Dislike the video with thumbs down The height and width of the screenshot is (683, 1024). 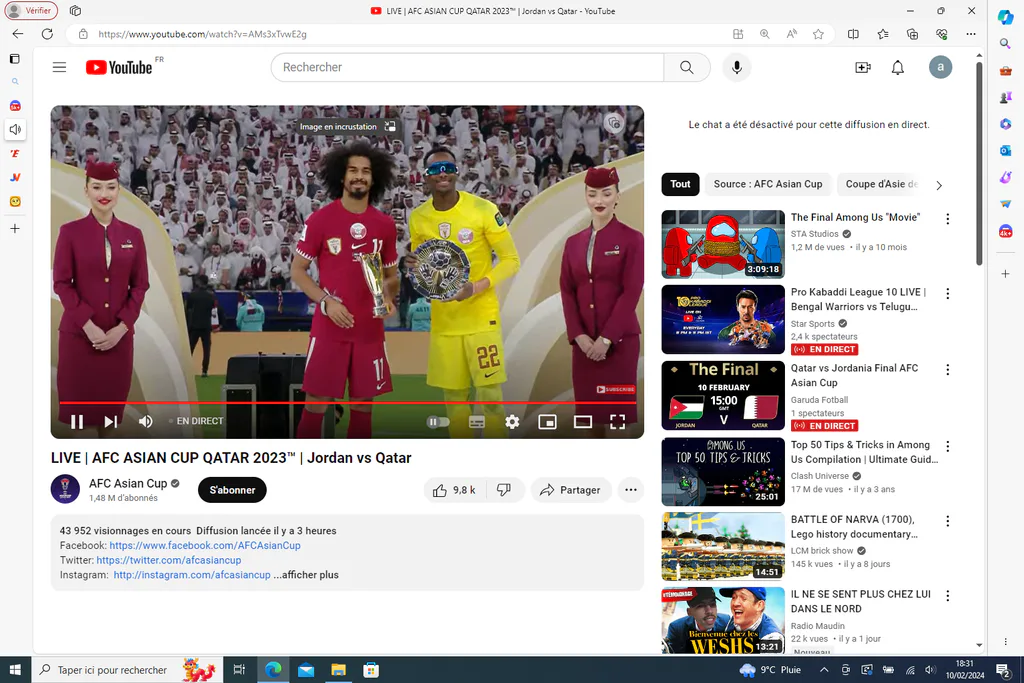click(x=504, y=490)
